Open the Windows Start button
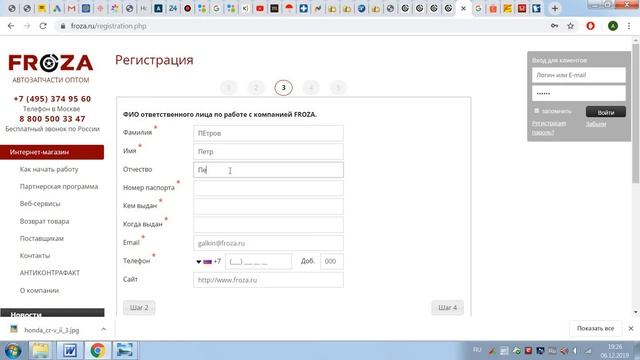Viewport: 640px width, 360px height. click(13, 351)
